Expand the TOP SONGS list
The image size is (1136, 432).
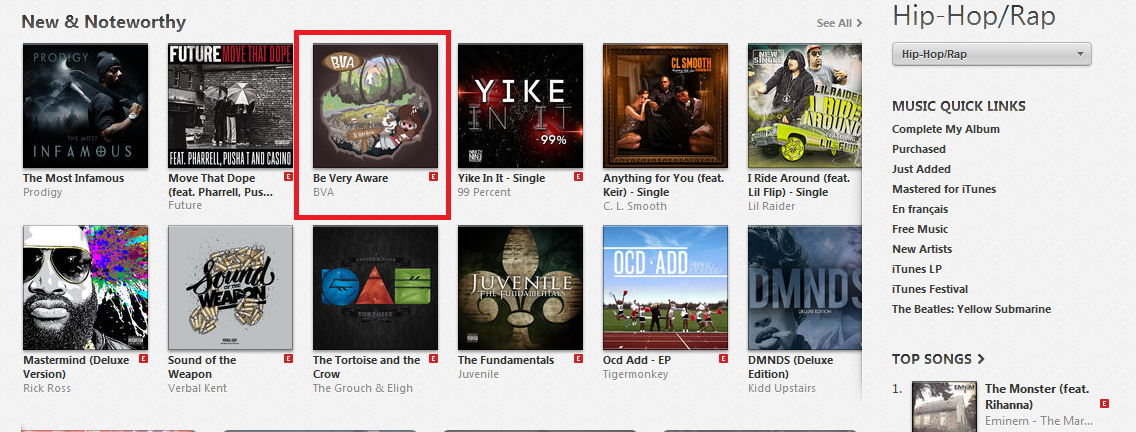point(938,359)
